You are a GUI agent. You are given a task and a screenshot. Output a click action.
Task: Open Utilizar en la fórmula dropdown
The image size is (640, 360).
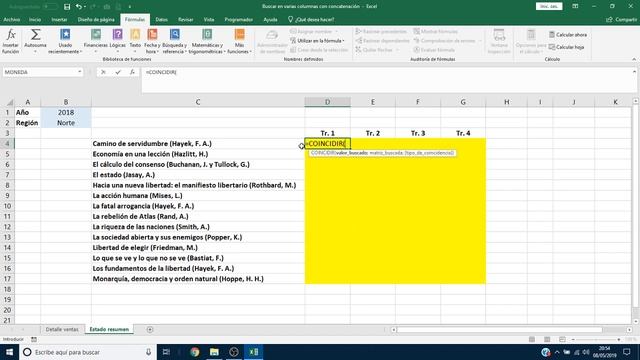pos(318,41)
